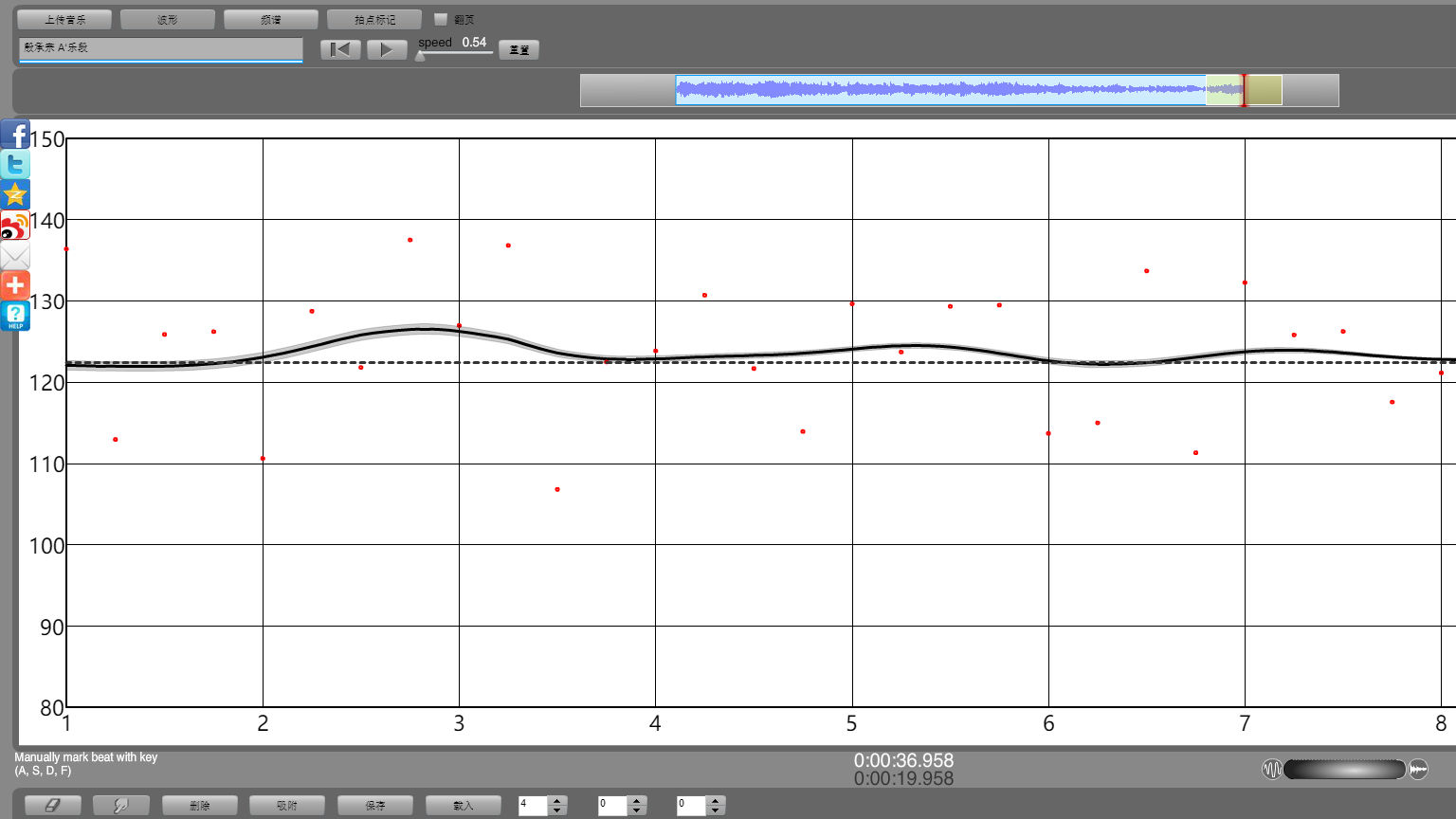The image size is (1456, 819).
Task: Increase the rightmost stepper value
Action: coord(716,800)
